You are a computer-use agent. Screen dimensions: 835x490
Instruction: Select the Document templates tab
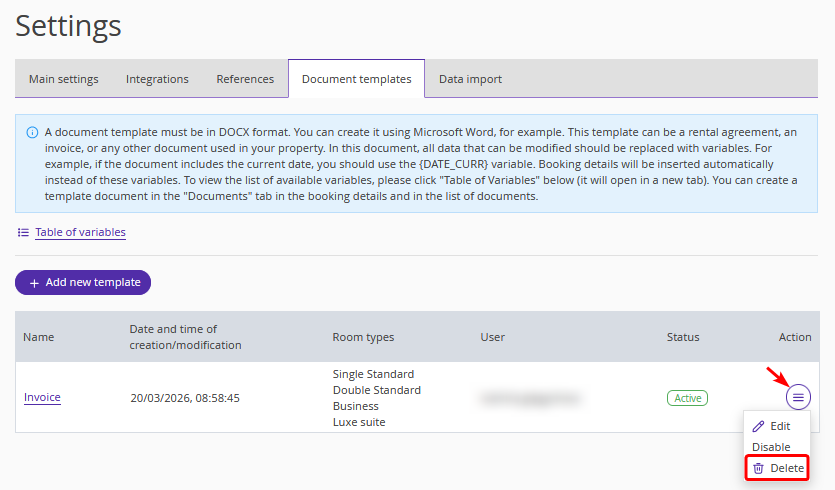pyautogui.click(x=356, y=79)
